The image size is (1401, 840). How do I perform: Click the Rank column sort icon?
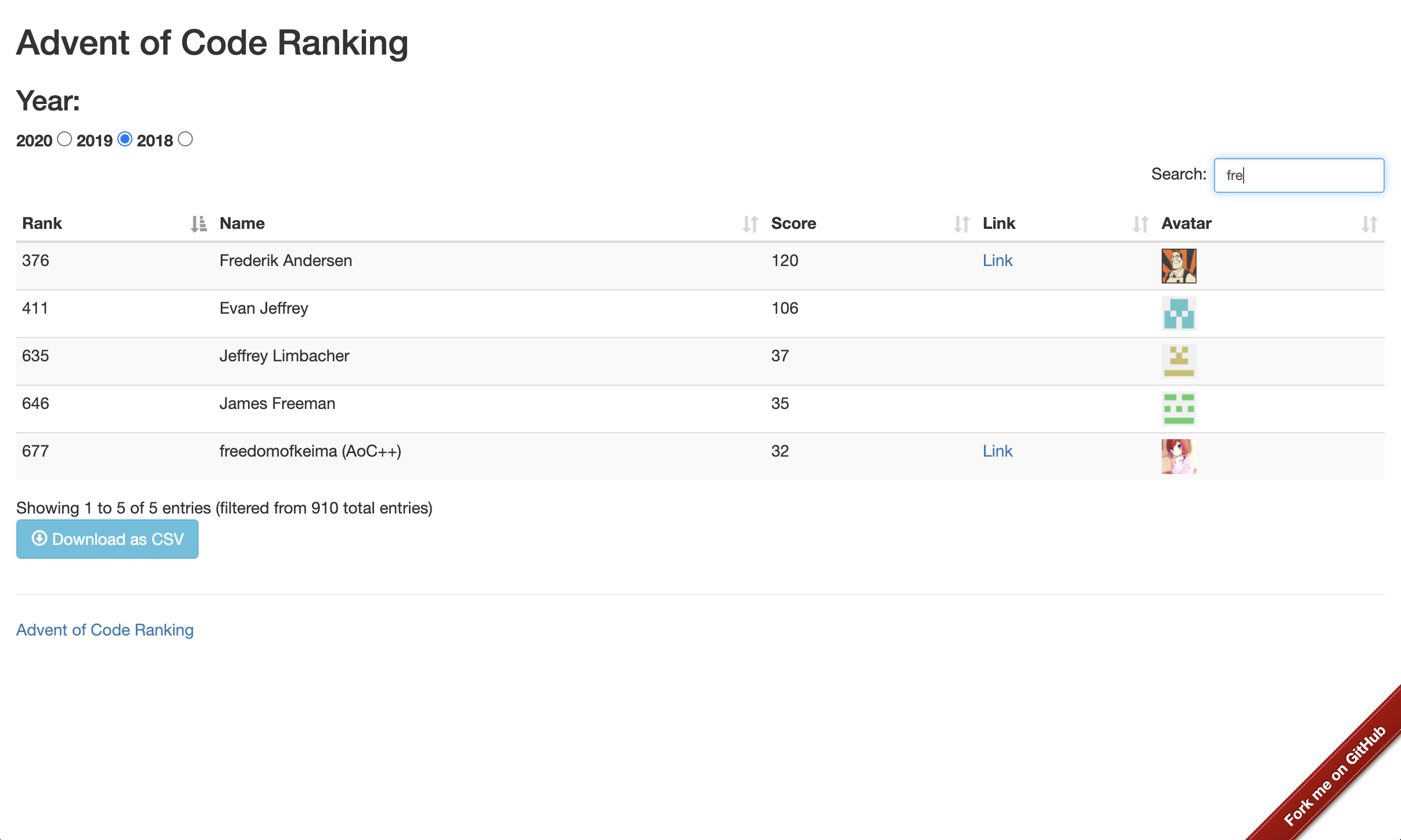[199, 224]
